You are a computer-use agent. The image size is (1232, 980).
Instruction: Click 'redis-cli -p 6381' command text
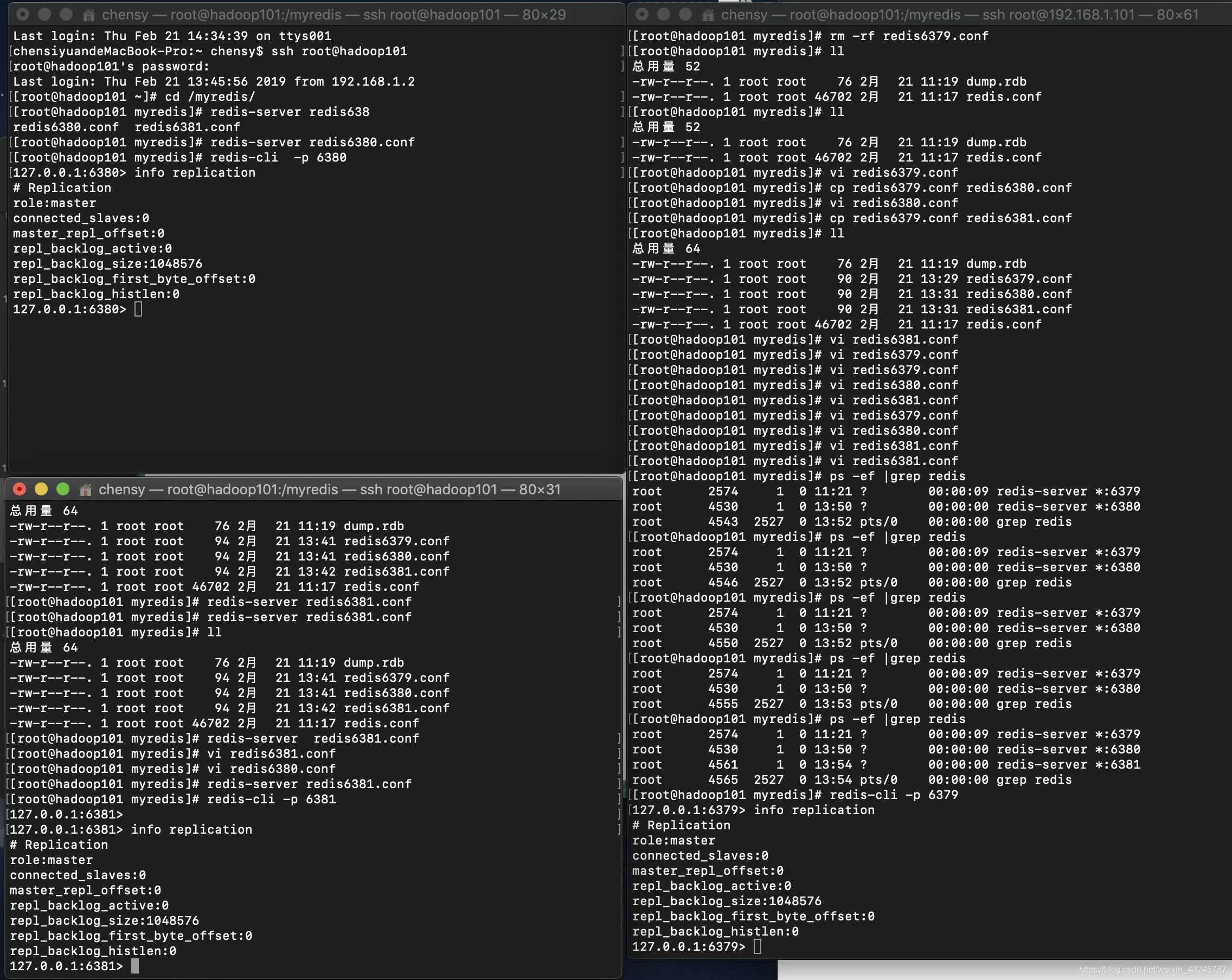click(x=272, y=799)
